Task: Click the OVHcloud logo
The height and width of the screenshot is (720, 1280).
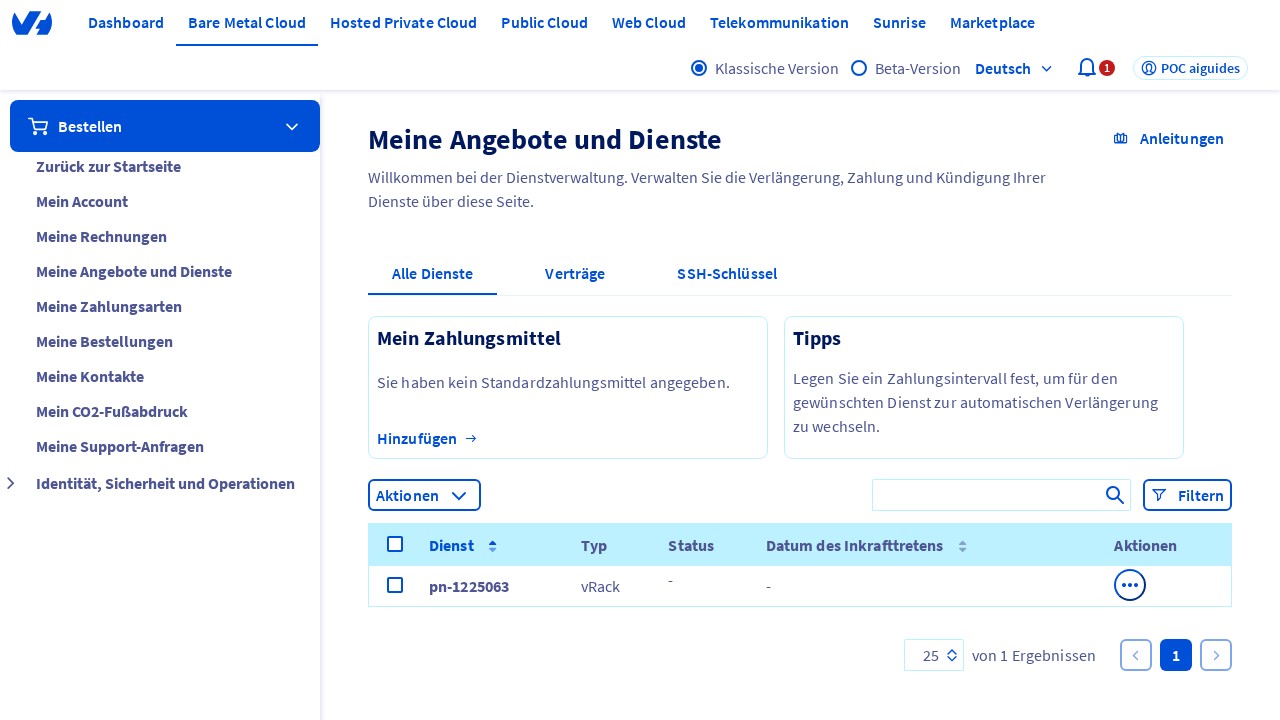Action: 32,22
